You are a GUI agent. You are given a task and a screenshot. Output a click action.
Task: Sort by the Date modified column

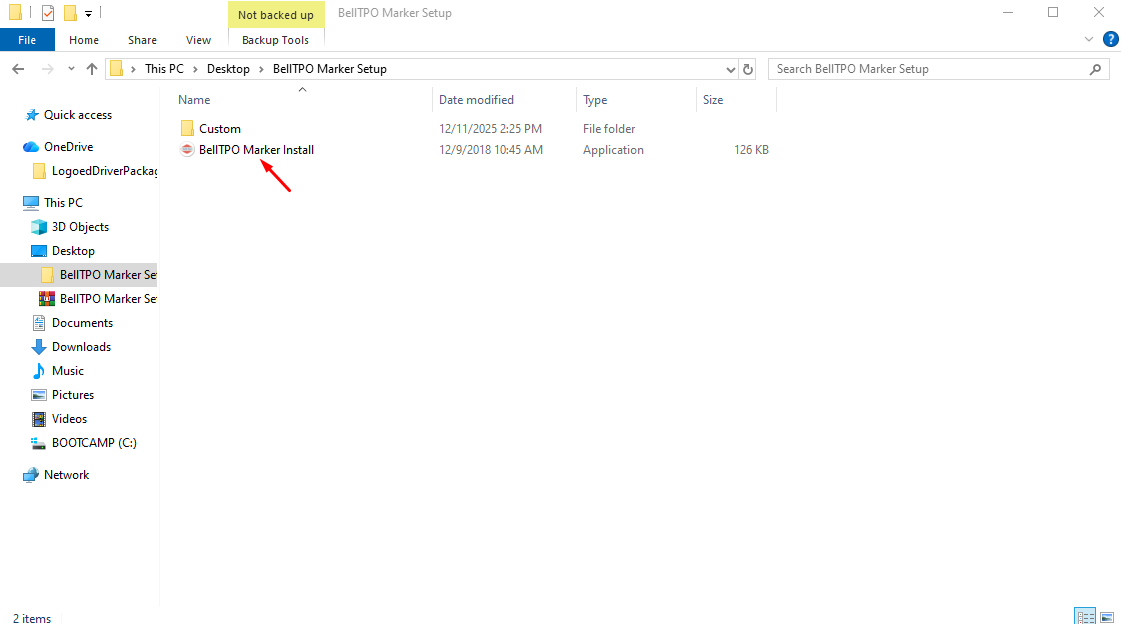[476, 100]
